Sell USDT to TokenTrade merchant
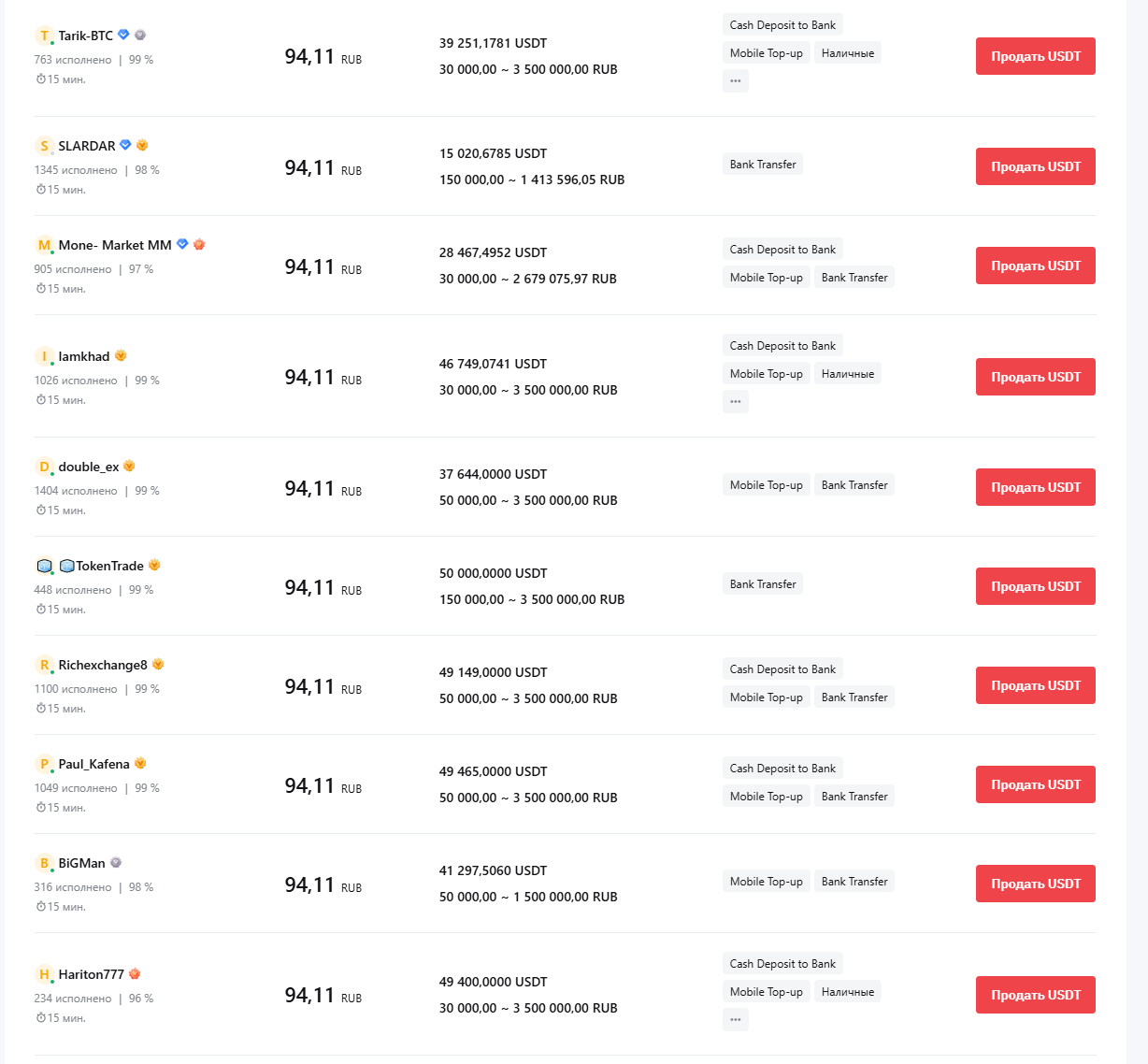Screen dimensions: 1148x1064 click(x=1035, y=586)
